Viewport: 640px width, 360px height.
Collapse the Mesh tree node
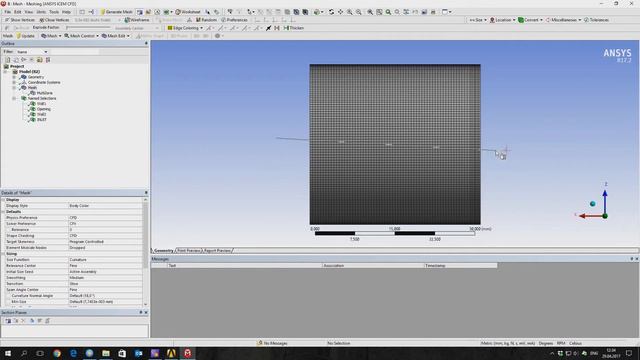tap(14, 87)
